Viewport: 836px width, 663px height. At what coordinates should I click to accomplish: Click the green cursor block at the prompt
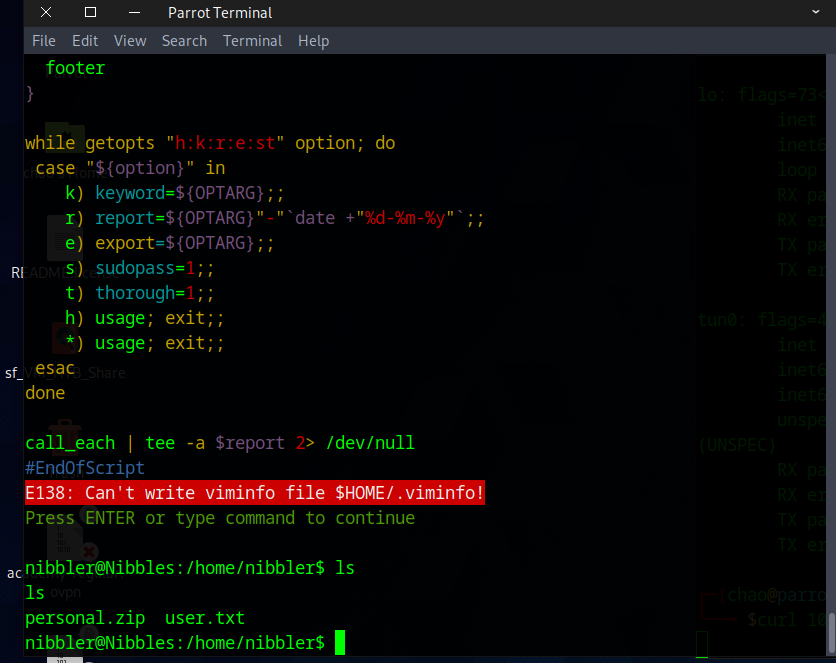pos(340,642)
